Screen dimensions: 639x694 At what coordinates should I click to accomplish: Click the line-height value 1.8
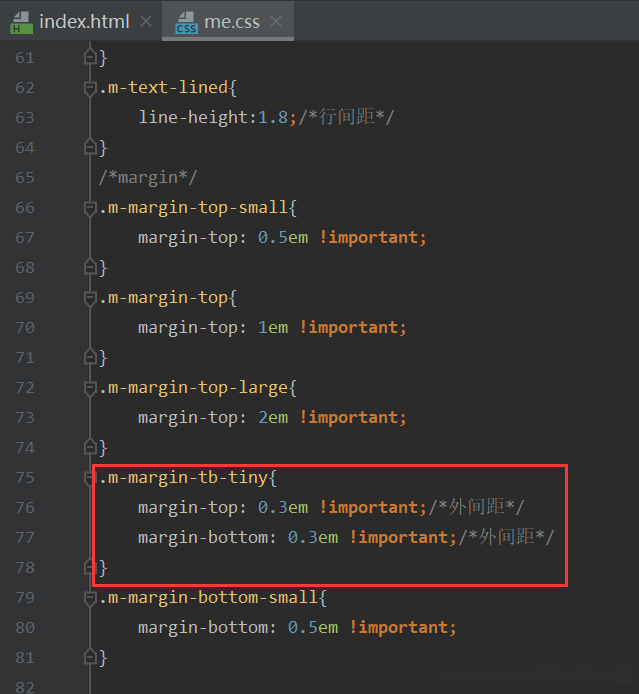[x=273, y=118]
